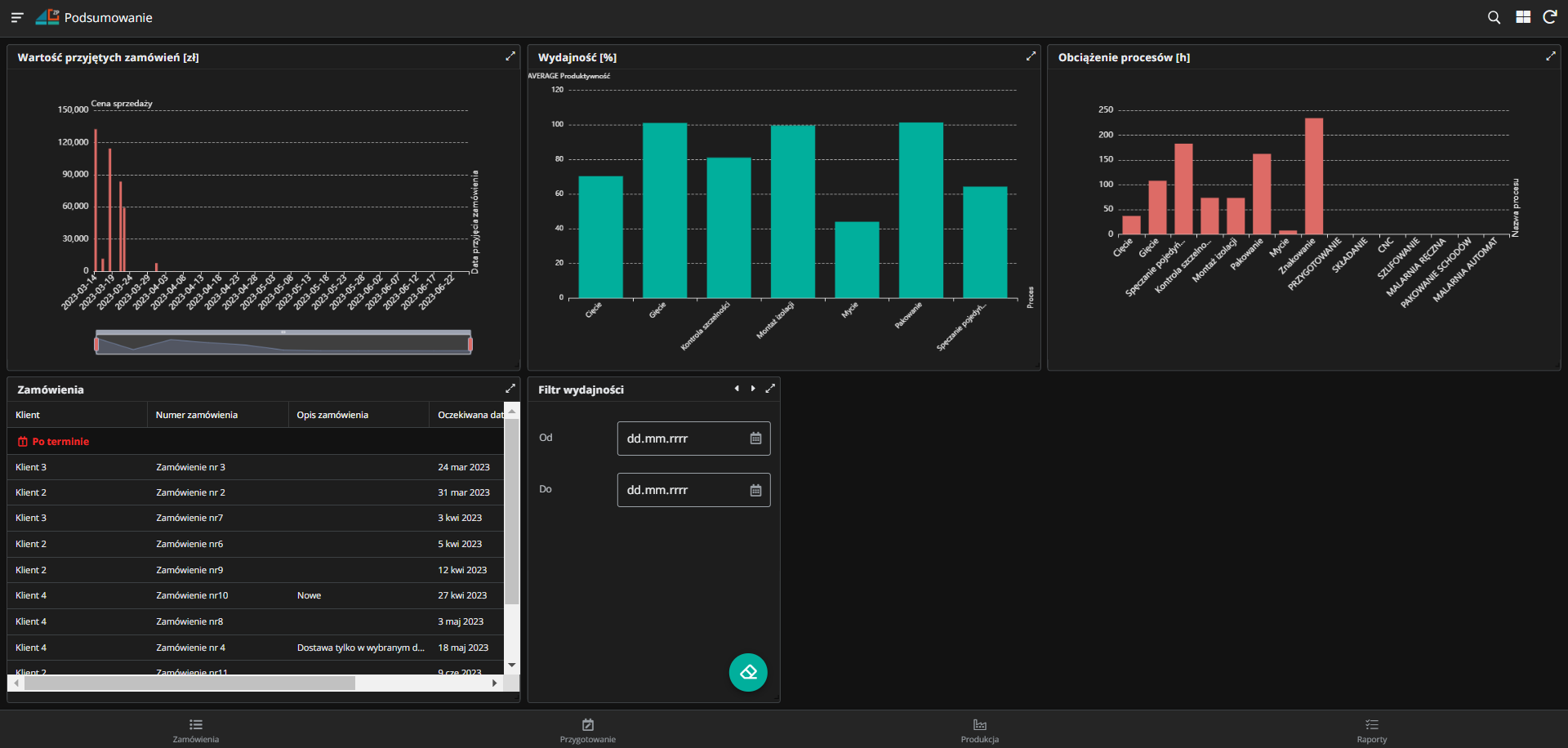Switch to the Zamówienia tab
Viewport: 1568px width, 748px height.
(x=196, y=730)
